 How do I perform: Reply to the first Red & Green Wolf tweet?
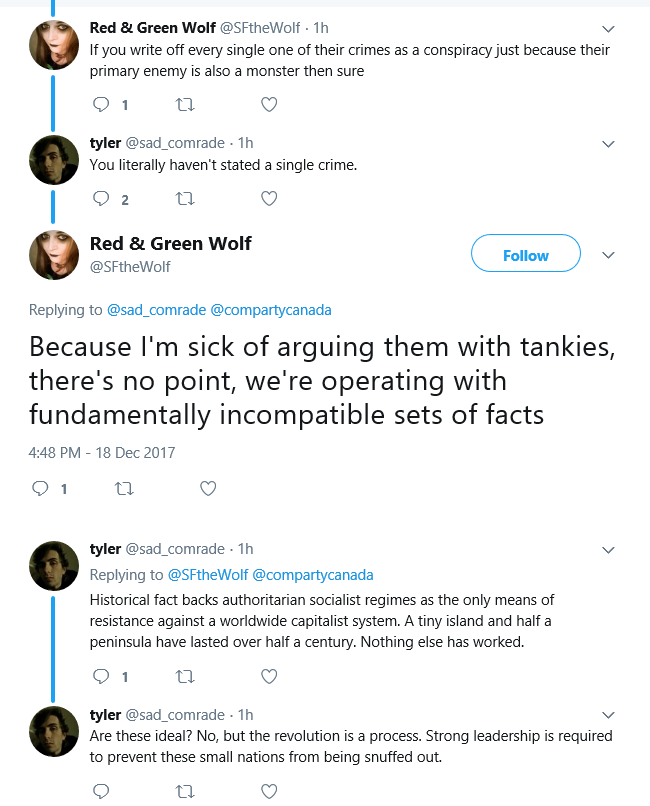point(101,105)
